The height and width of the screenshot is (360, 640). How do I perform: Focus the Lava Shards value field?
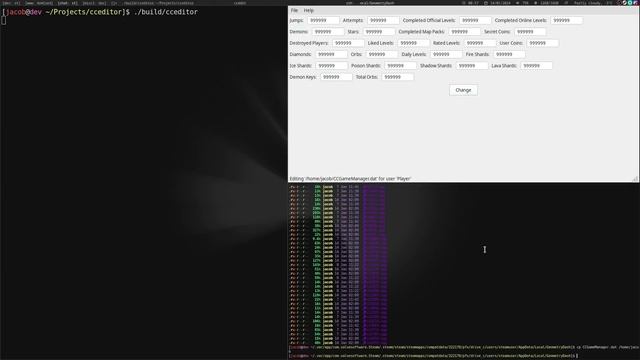tap(536, 66)
